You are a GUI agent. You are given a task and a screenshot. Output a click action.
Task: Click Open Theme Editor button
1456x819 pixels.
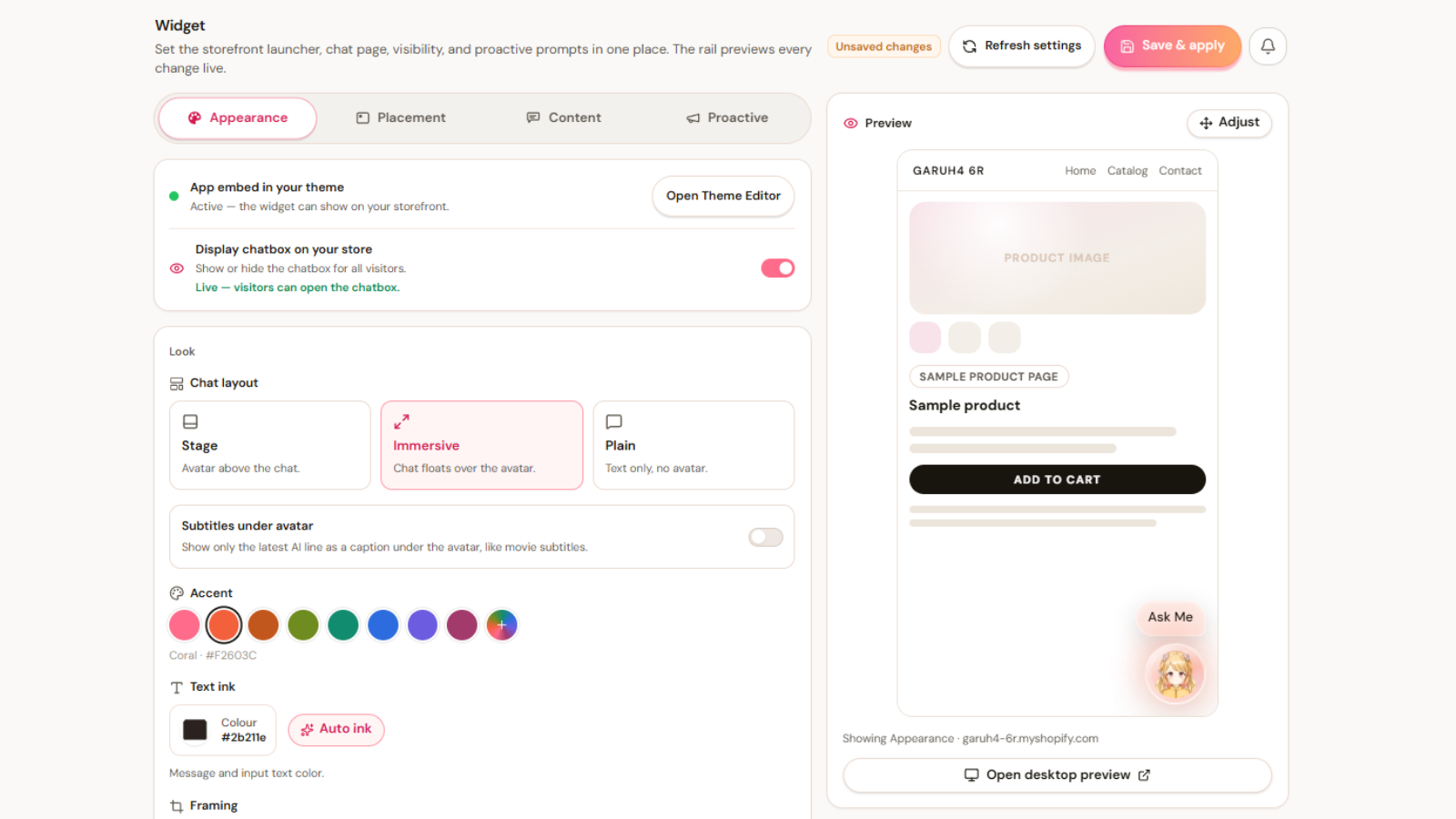pos(723,196)
